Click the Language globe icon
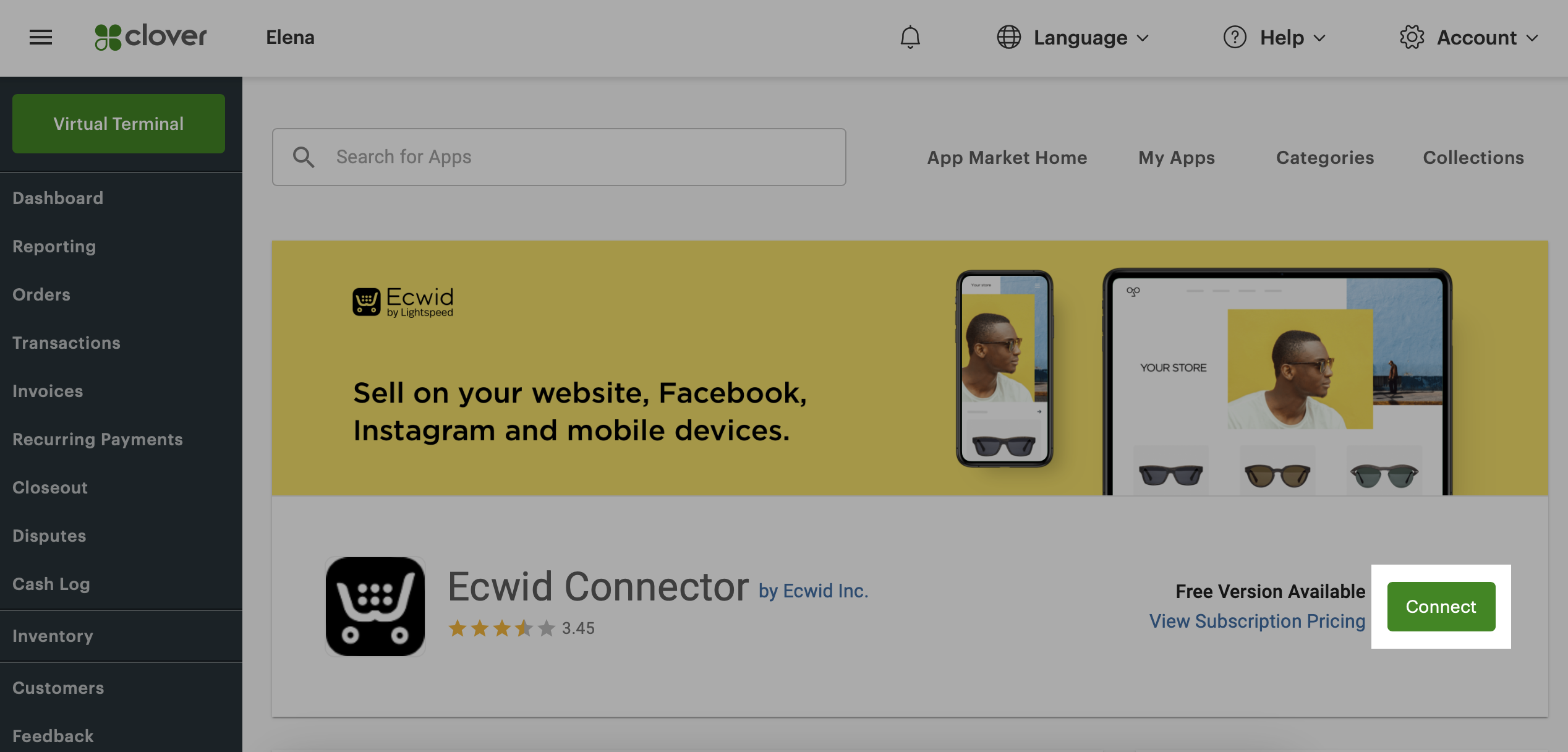 (1008, 37)
